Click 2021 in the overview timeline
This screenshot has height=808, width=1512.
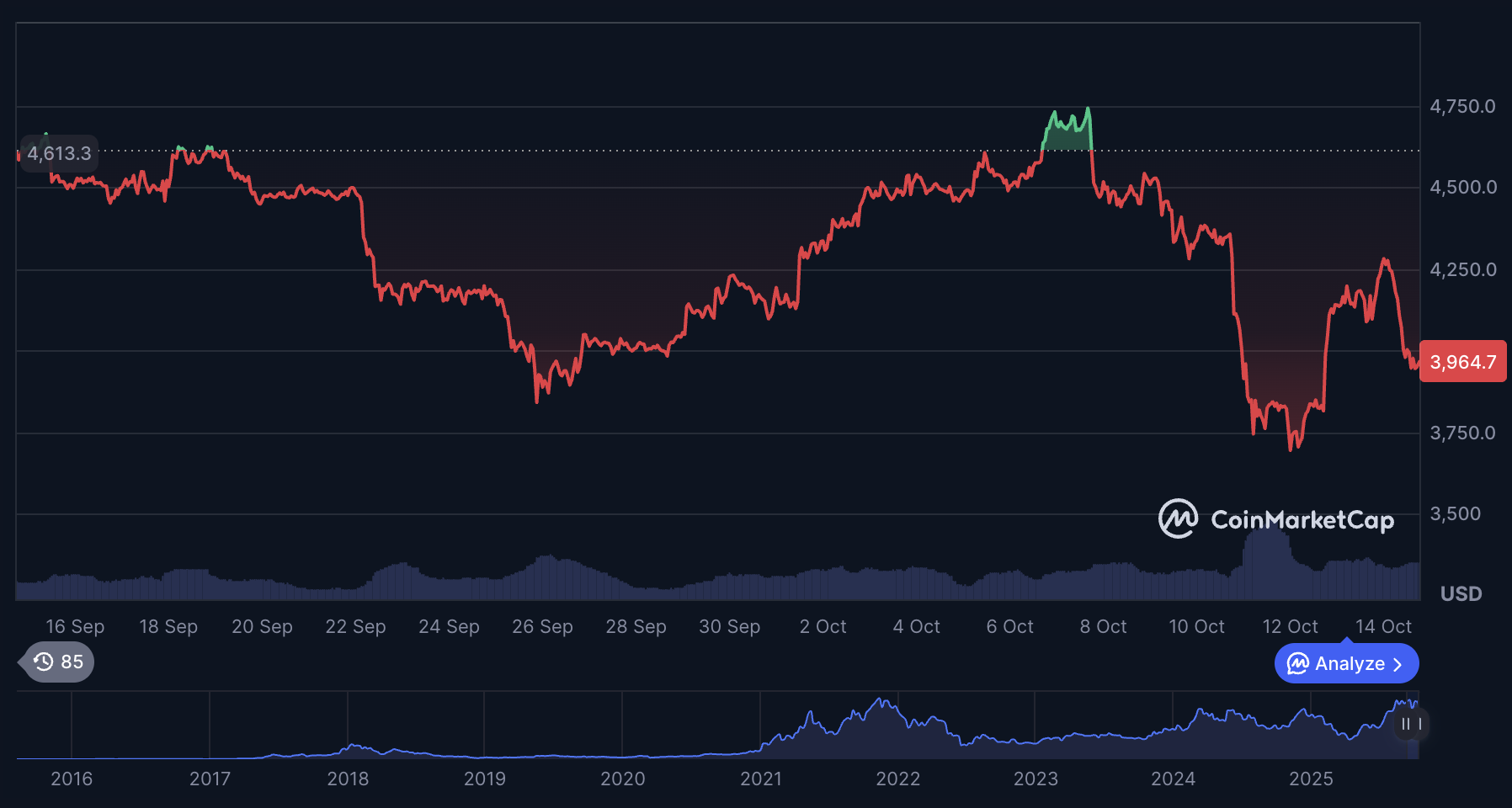point(760,779)
